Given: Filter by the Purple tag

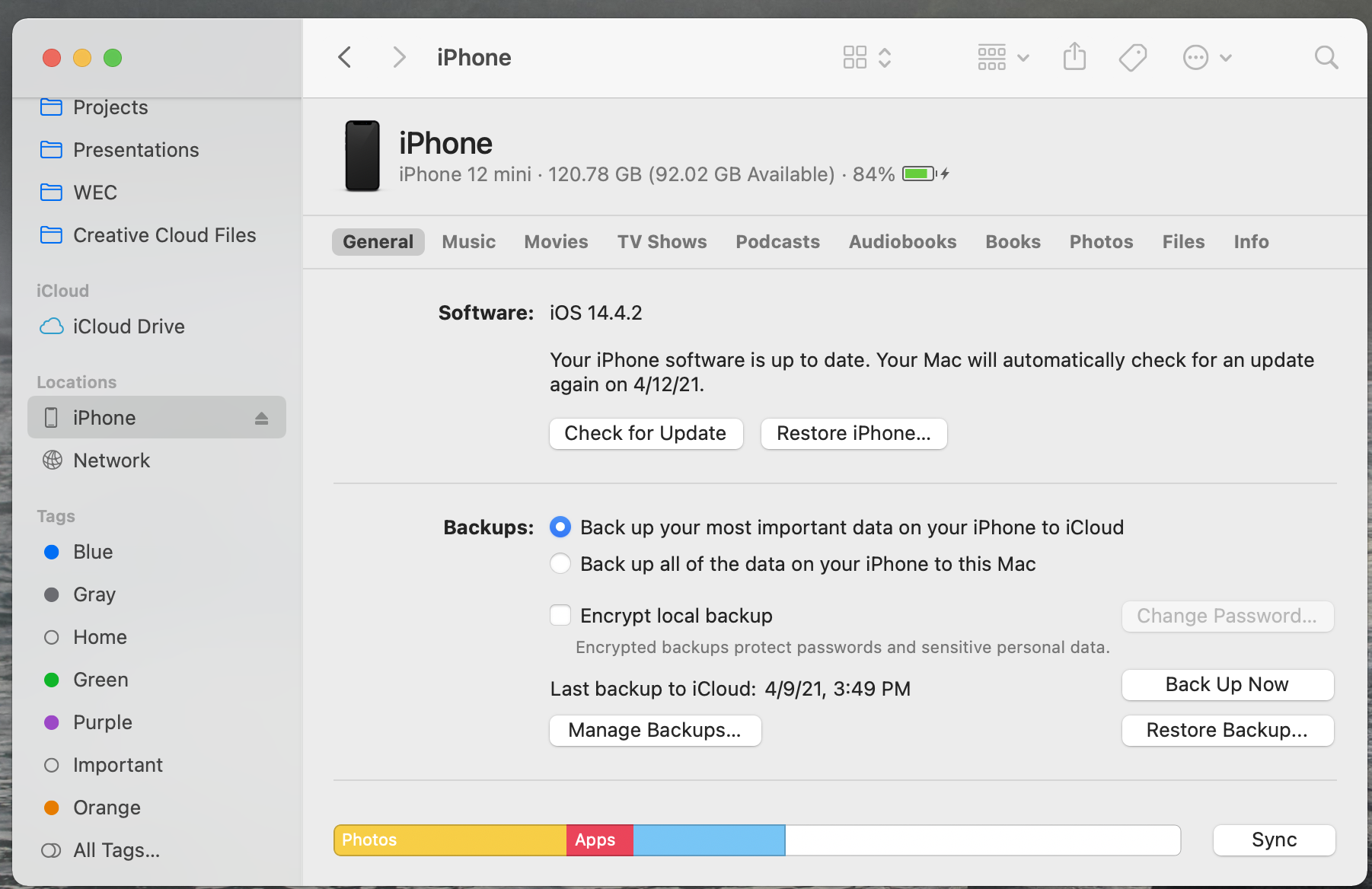Looking at the screenshot, I should [157, 722].
